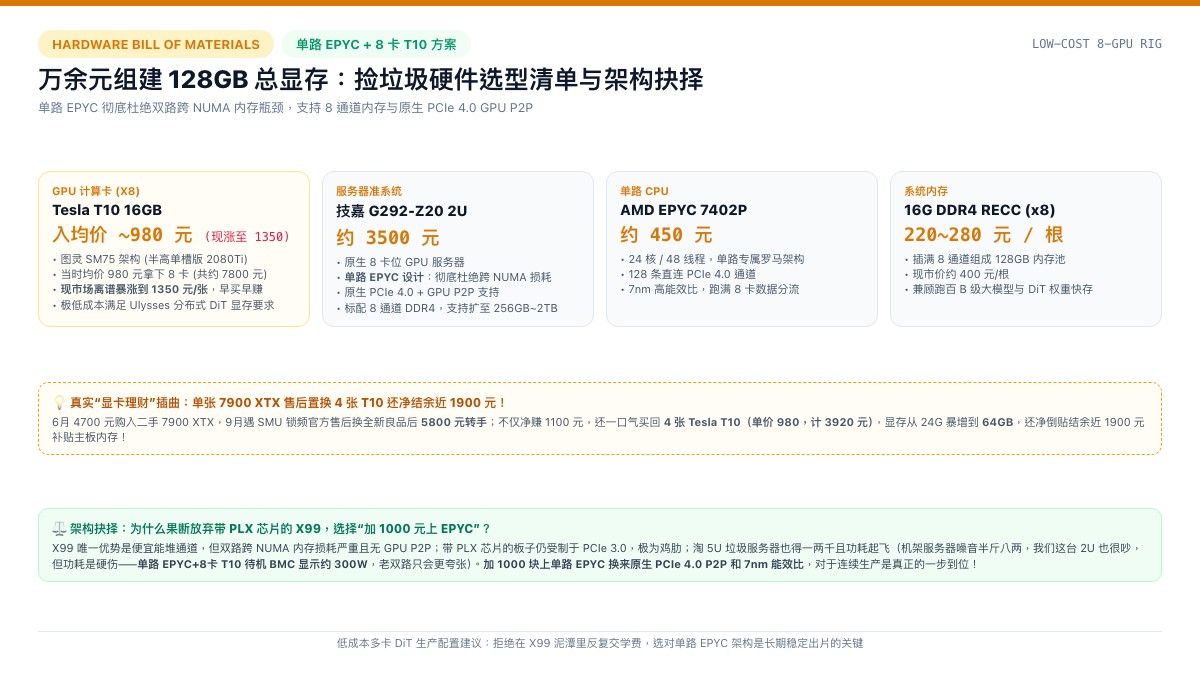
Task: Click the price 220~280 元 / 根
Action: [984, 235]
